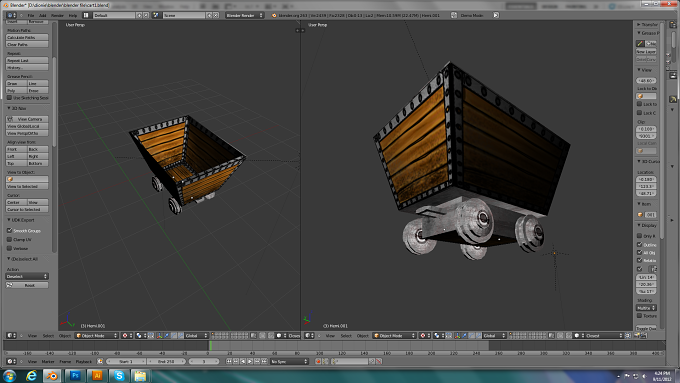The width and height of the screenshot is (680, 383).
Task: Delete the current screen layout with X
Action: coord(146,15)
